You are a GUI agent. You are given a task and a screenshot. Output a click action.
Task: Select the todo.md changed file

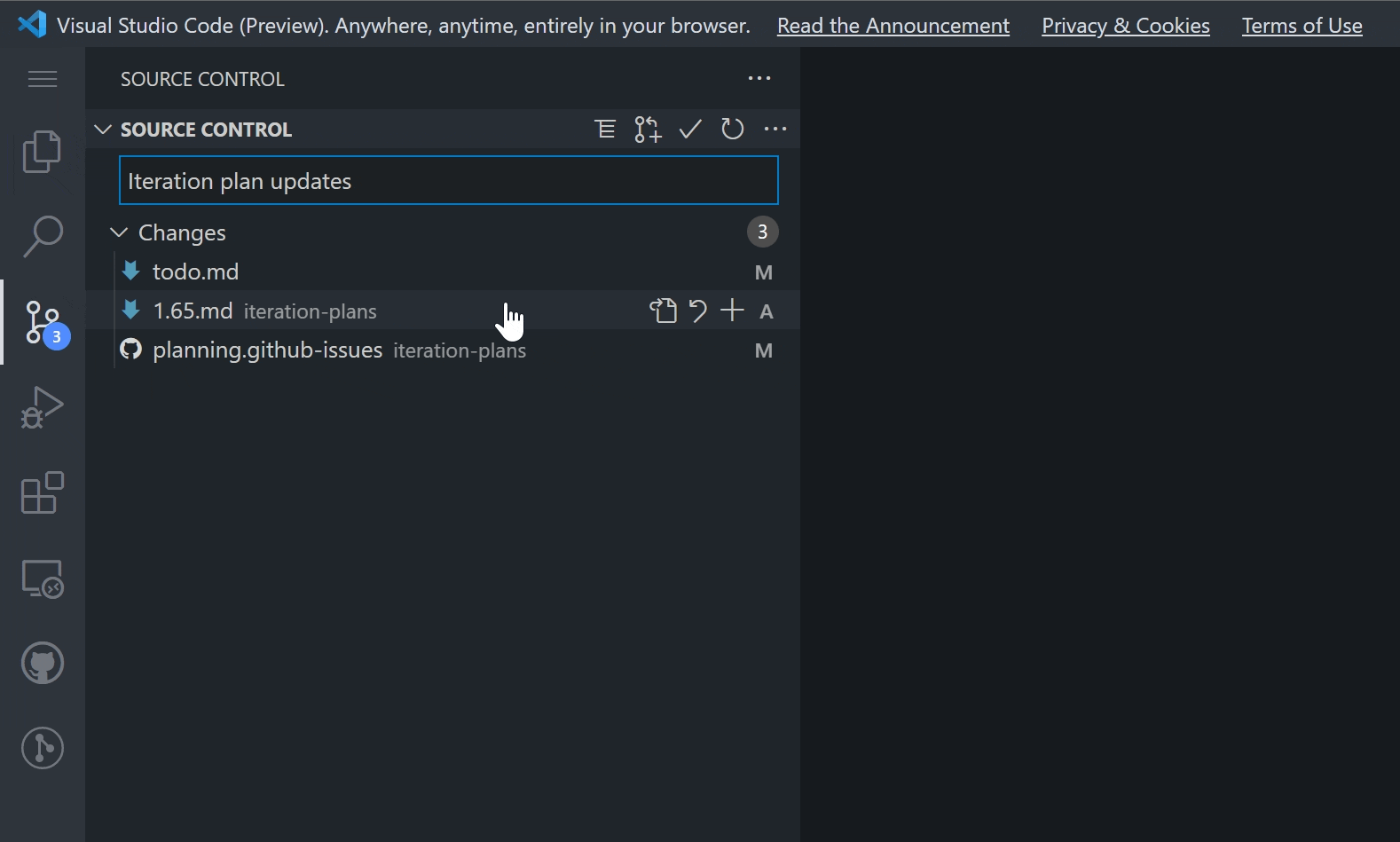click(443, 271)
